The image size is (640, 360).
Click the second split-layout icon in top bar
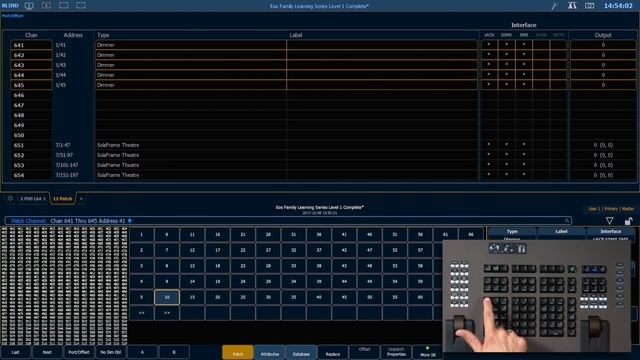click(x=47, y=6)
